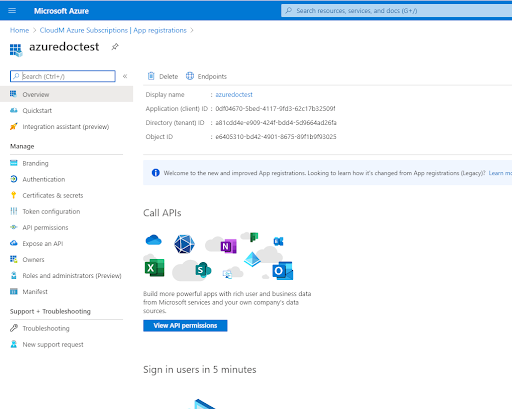Open Branding settings
The height and width of the screenshot is (409, 512).
pos(35,163)
